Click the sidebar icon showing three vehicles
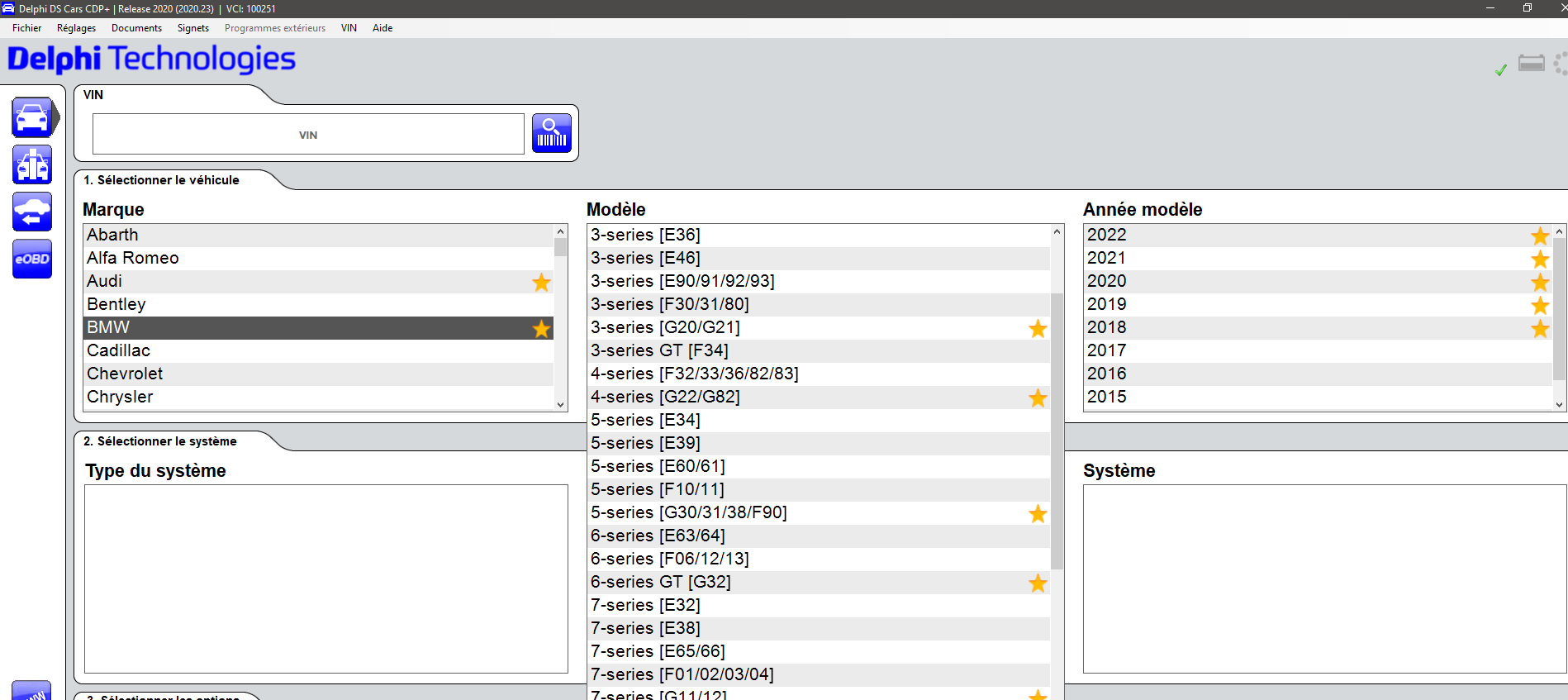 tap(32, 164)
